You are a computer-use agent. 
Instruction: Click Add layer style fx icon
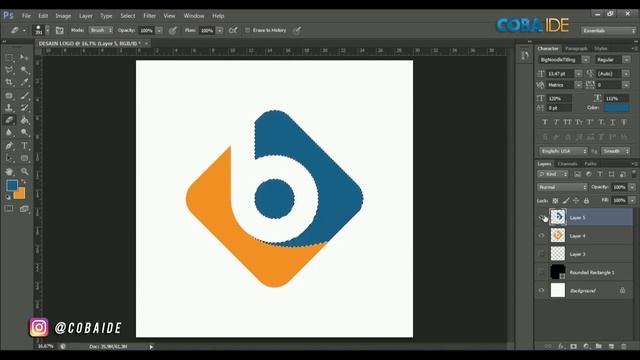click(x=561, y=346)
